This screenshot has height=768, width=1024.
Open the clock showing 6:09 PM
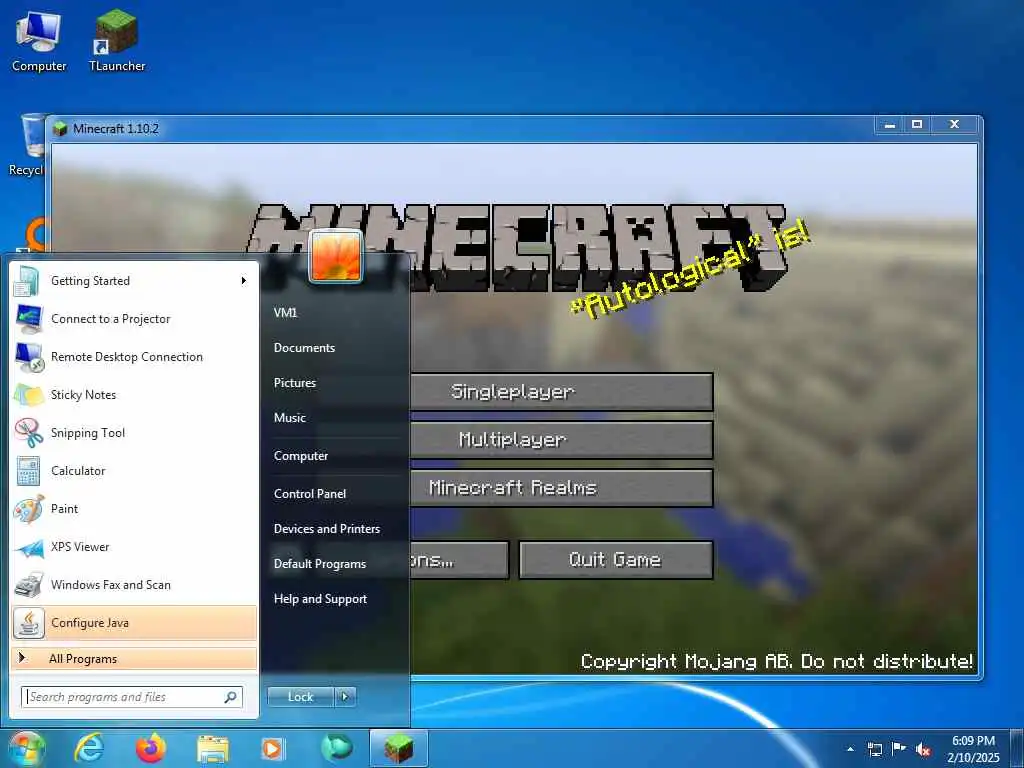click(x=972, y=749)
